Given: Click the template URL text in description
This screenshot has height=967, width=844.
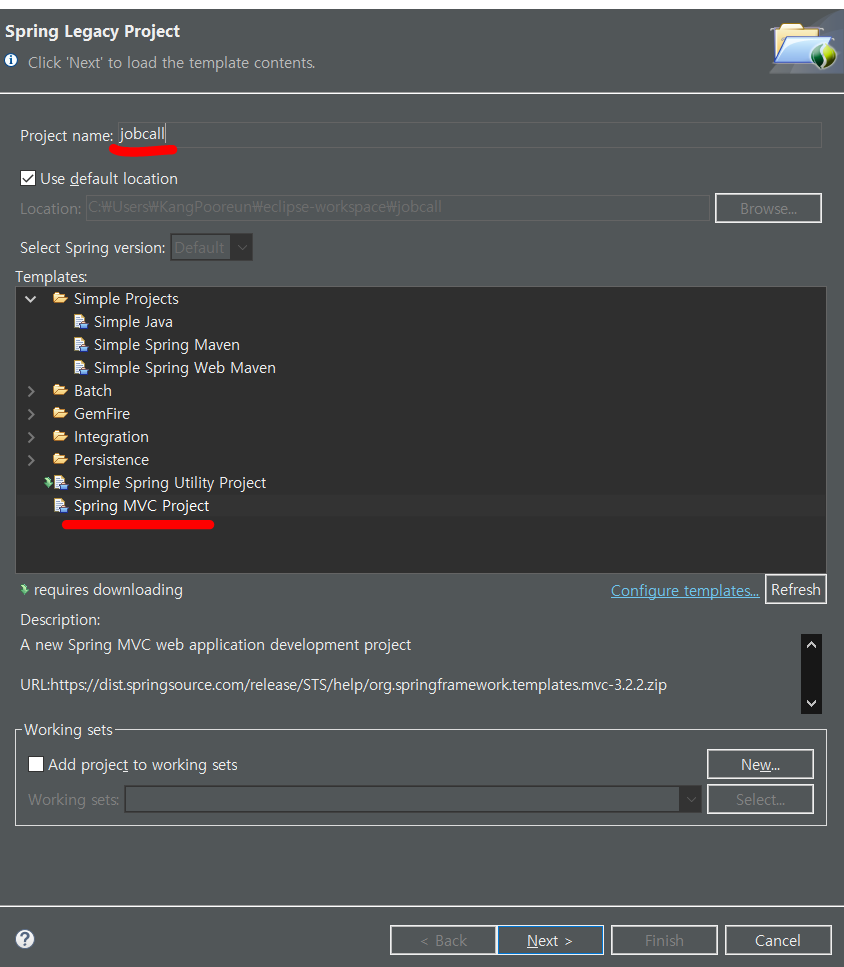Looking at the screenshot, I should 343,685.
